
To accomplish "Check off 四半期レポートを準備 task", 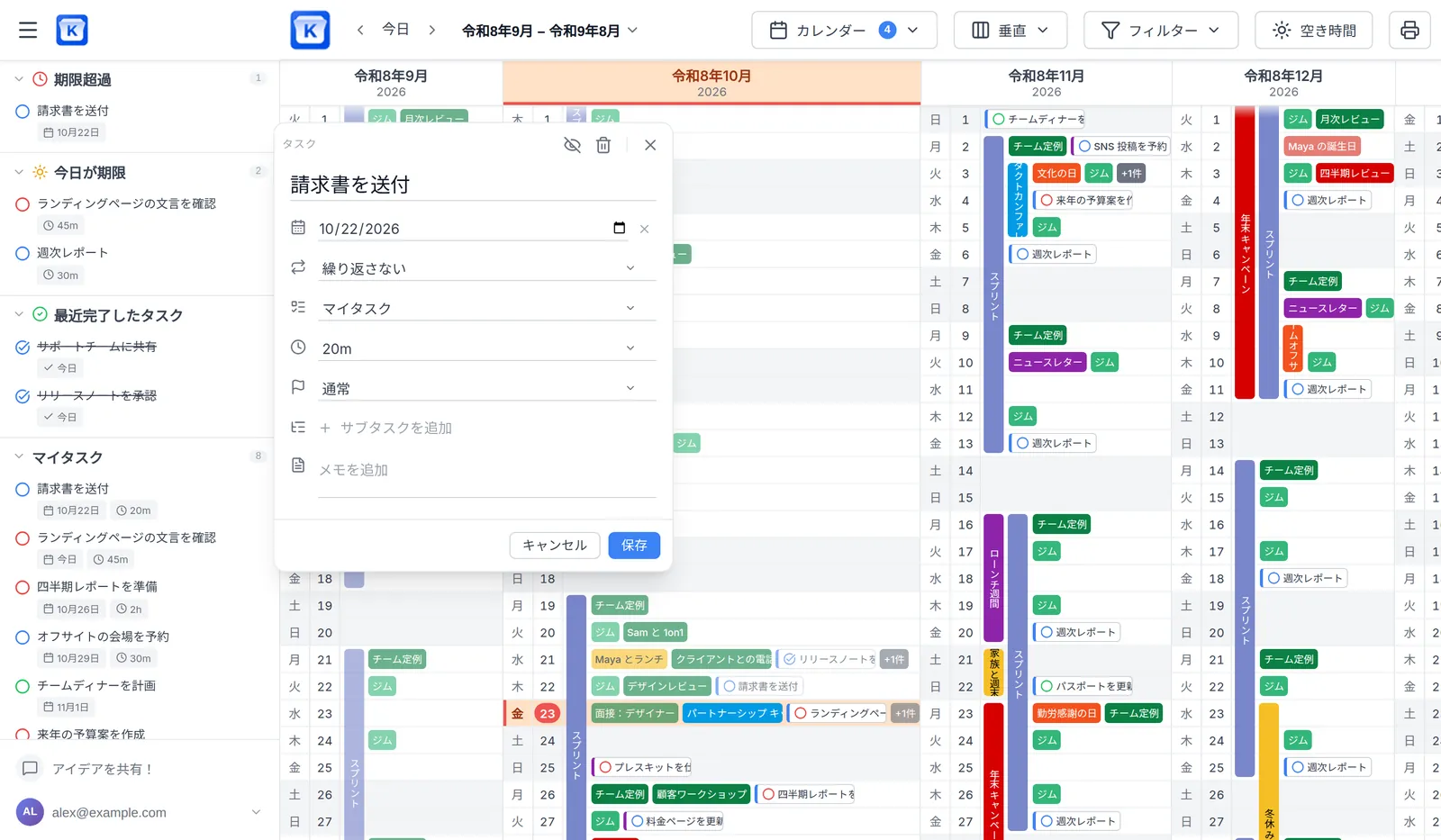I will [23, 588].
